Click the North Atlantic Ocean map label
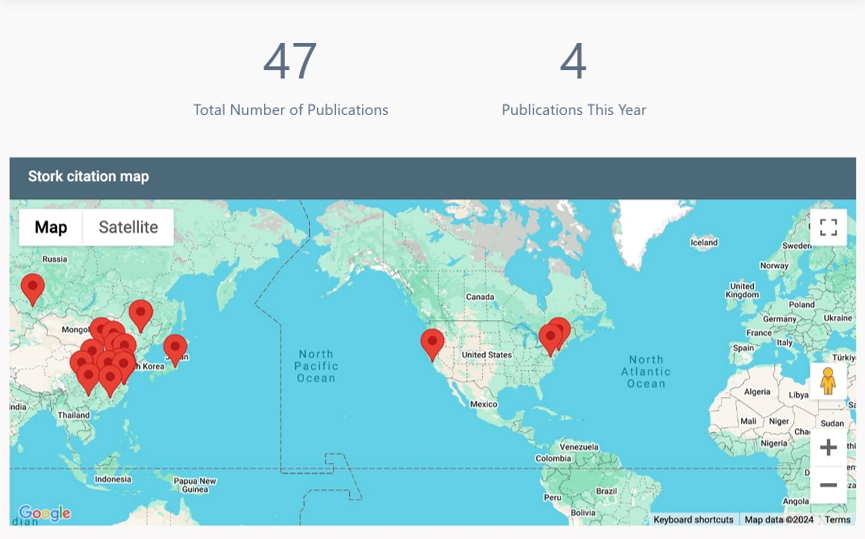The image size is (865, 539). pyautogui.click(x=645, y=371)
